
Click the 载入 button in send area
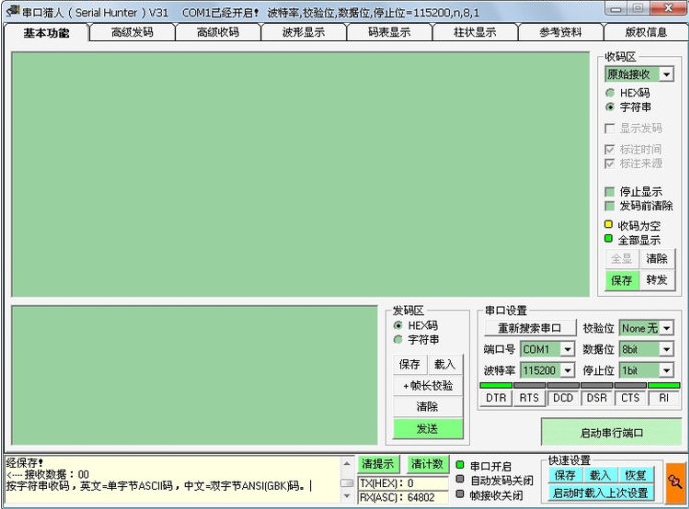click(x=445, y=364)
